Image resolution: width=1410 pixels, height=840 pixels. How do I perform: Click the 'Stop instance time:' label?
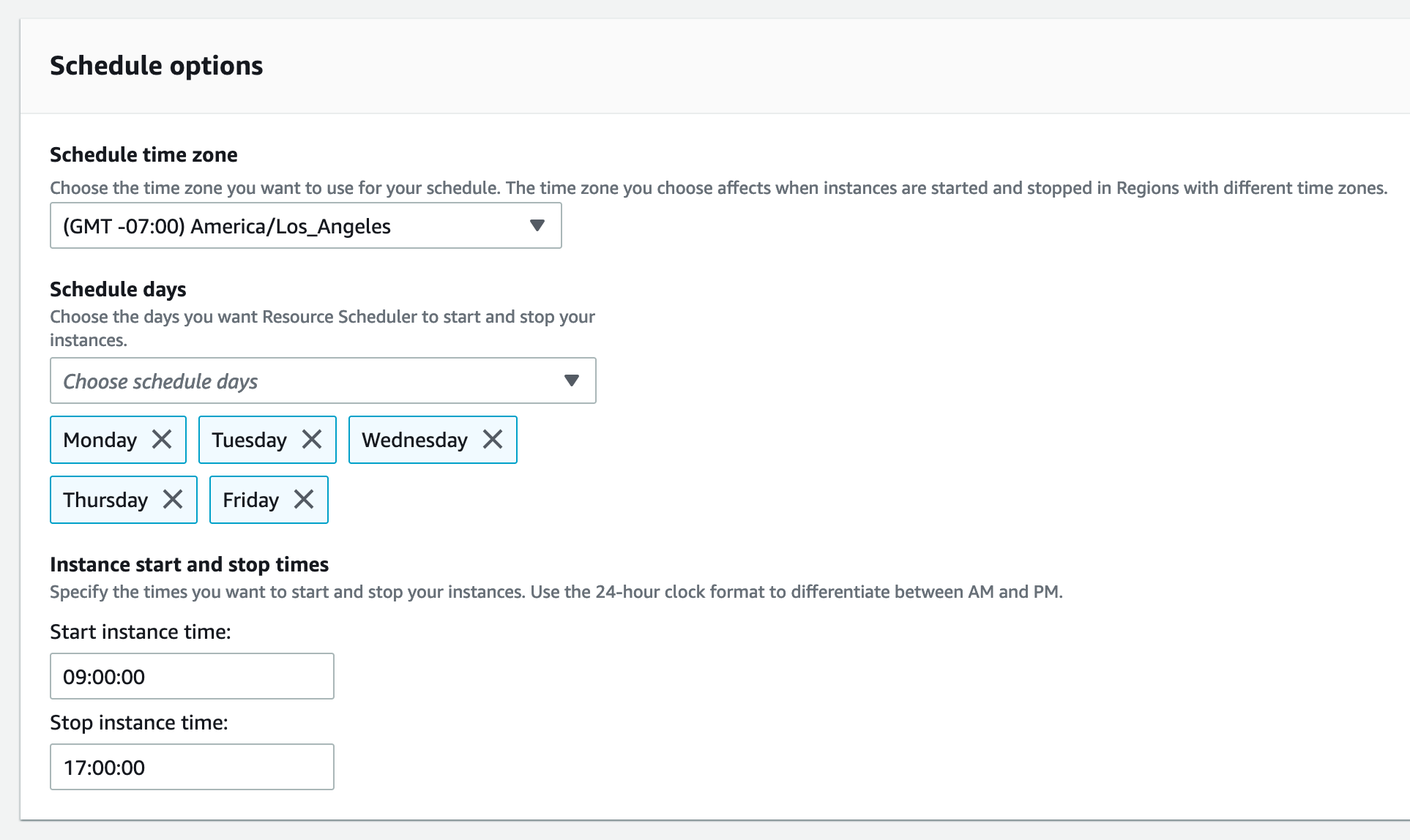tap(139, 722)
